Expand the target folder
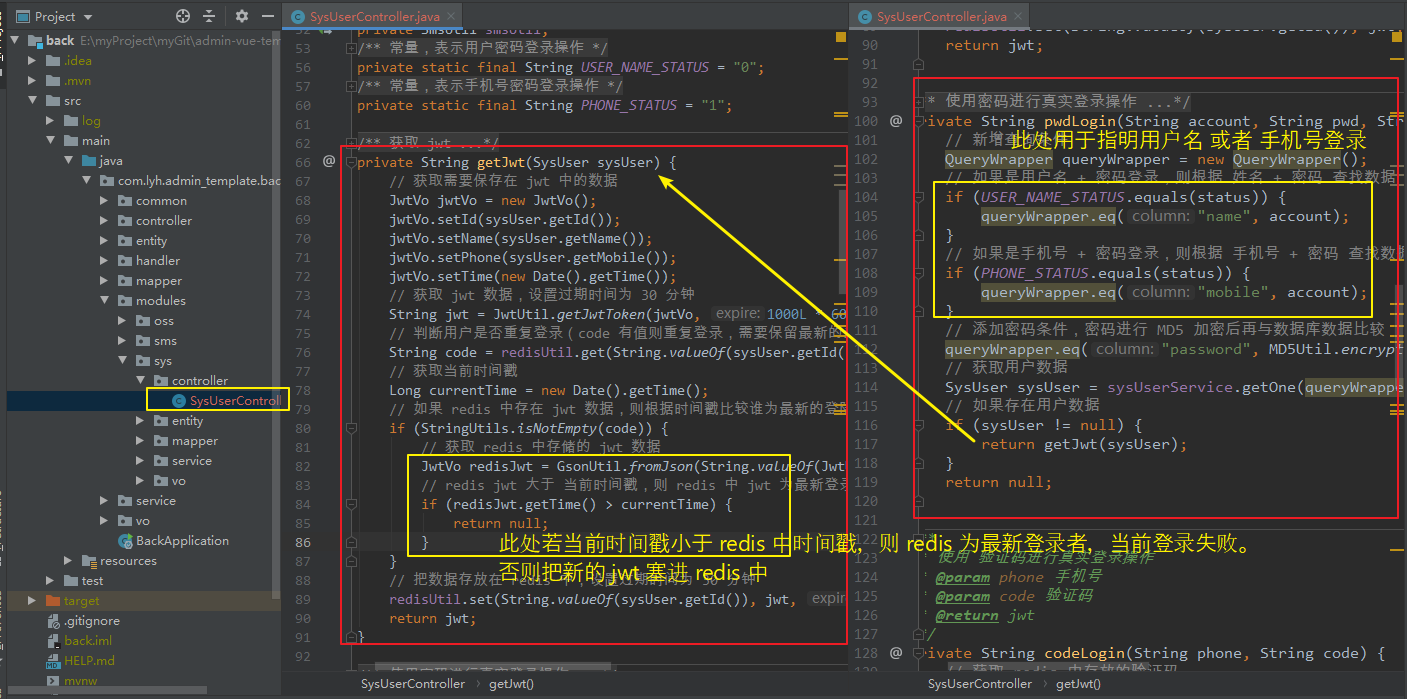This screenshot has height=699, width=1407. click(x=33, y=600)
